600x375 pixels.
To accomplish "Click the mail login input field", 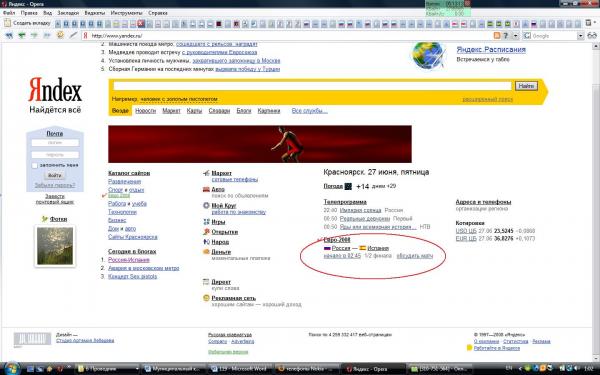I will [55, 143].
